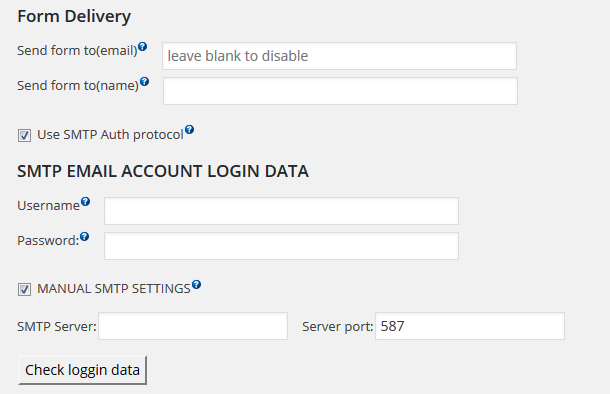Click the 'Use SMTP Auth protocol' label text
Image resolution: width=610 pixels, height=394 pixels.
tap(110, 135)
